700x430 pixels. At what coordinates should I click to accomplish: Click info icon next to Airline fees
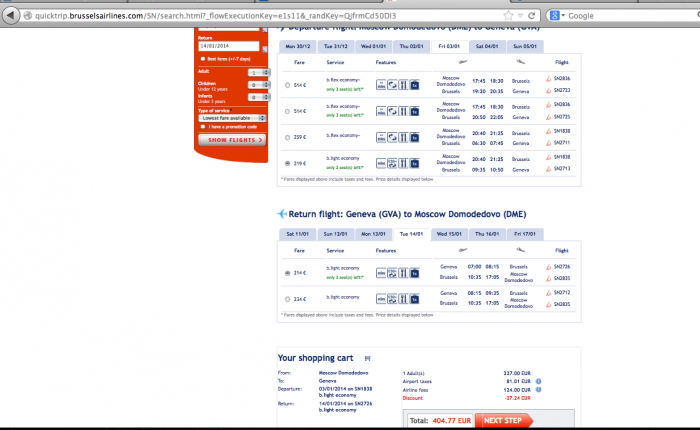click(x=538, y=389)
